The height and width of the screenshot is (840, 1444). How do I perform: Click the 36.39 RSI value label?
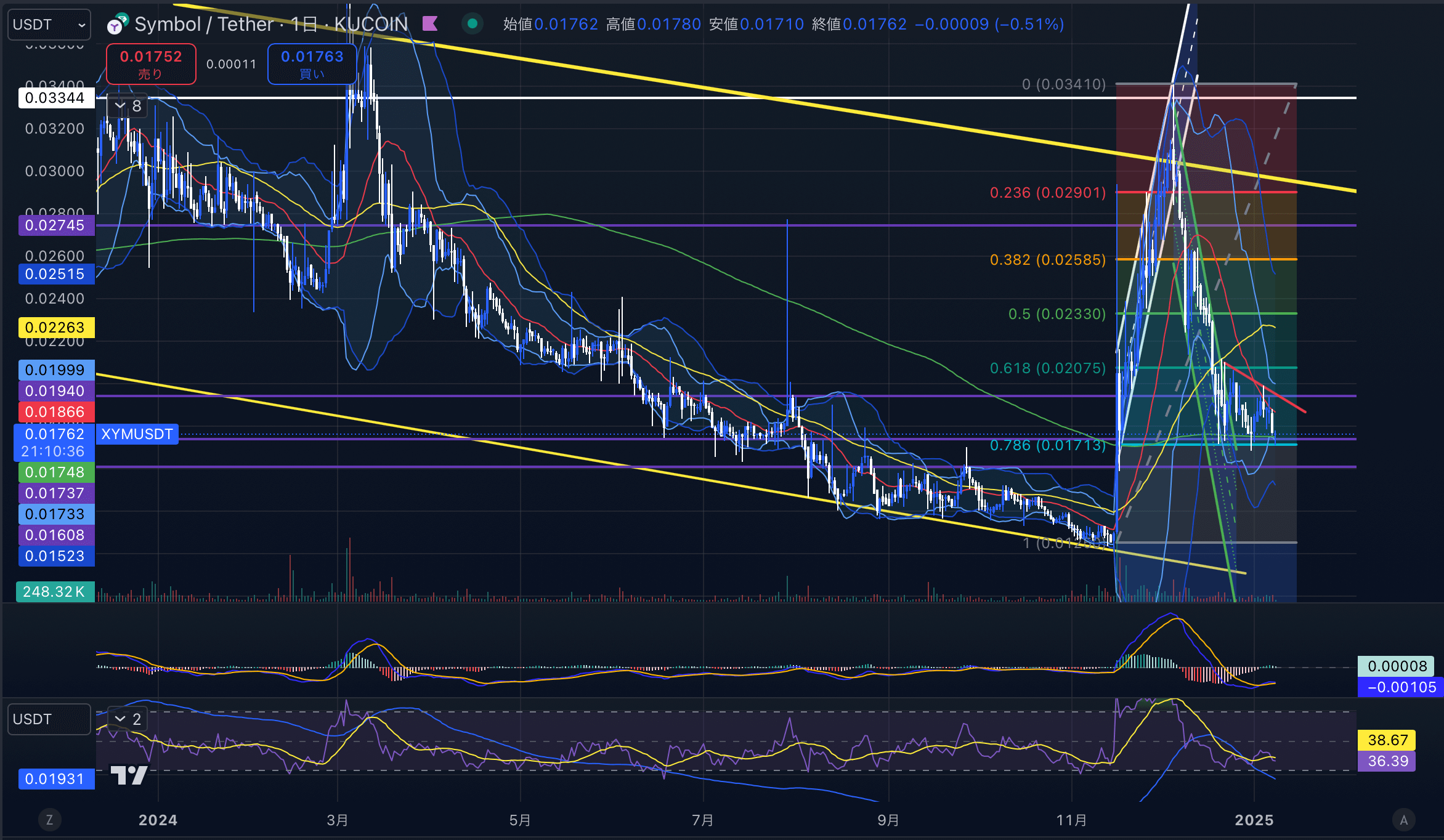(1387, 761)
